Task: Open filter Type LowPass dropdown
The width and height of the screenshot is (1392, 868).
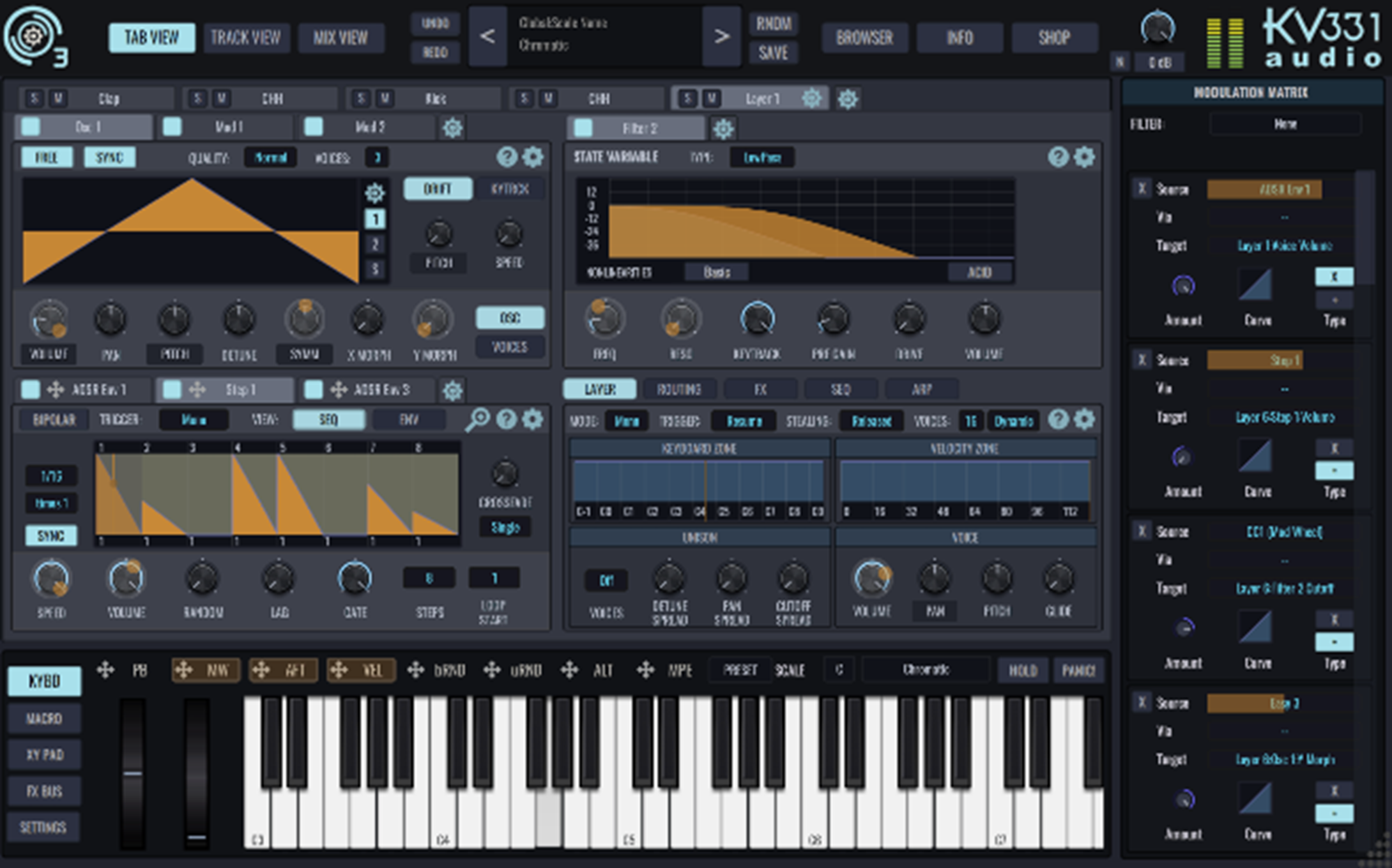Action: click(x=761, y=157)
